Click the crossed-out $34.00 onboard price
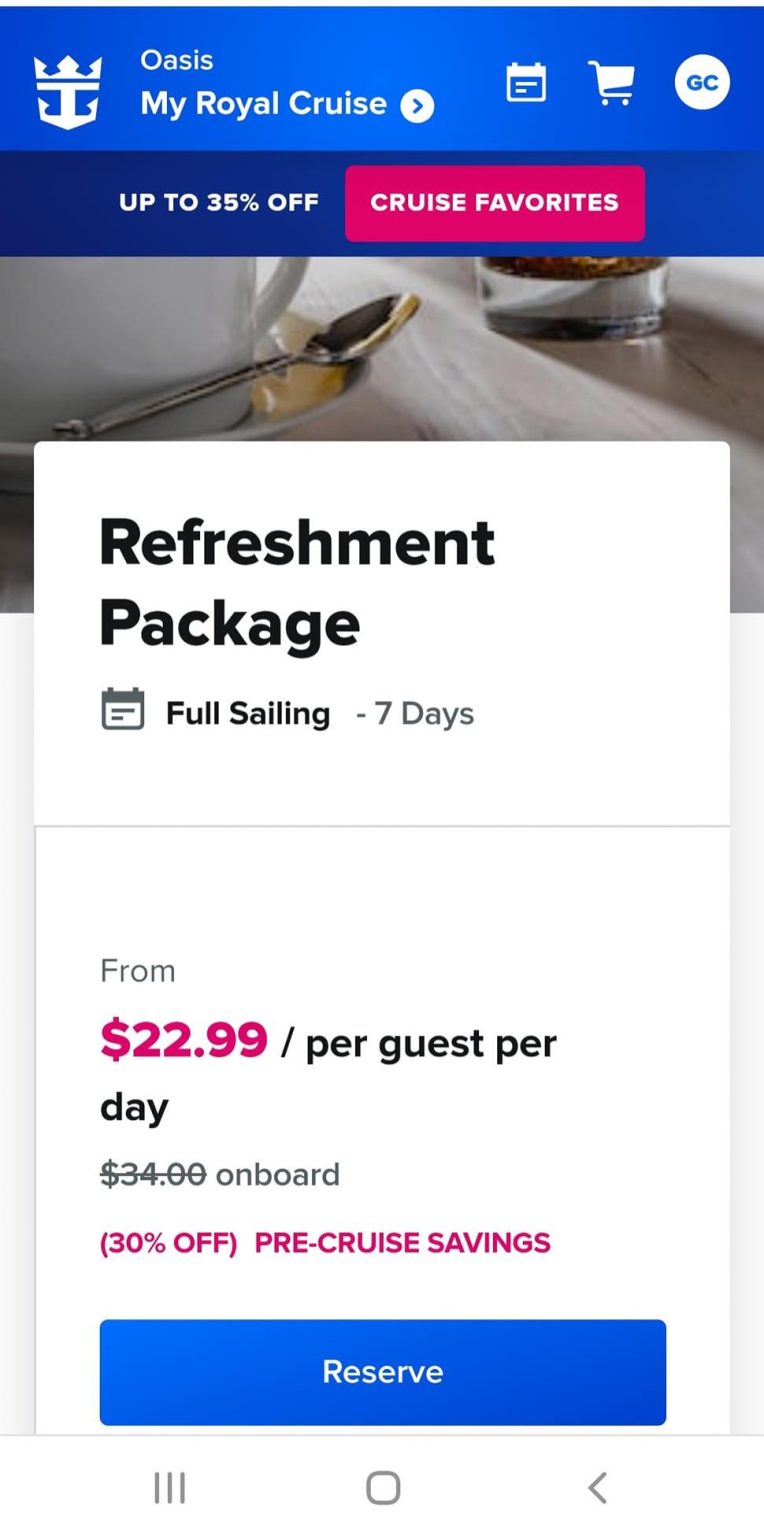The width and height of the screenshot is (764, 1536). point(151,1174)
